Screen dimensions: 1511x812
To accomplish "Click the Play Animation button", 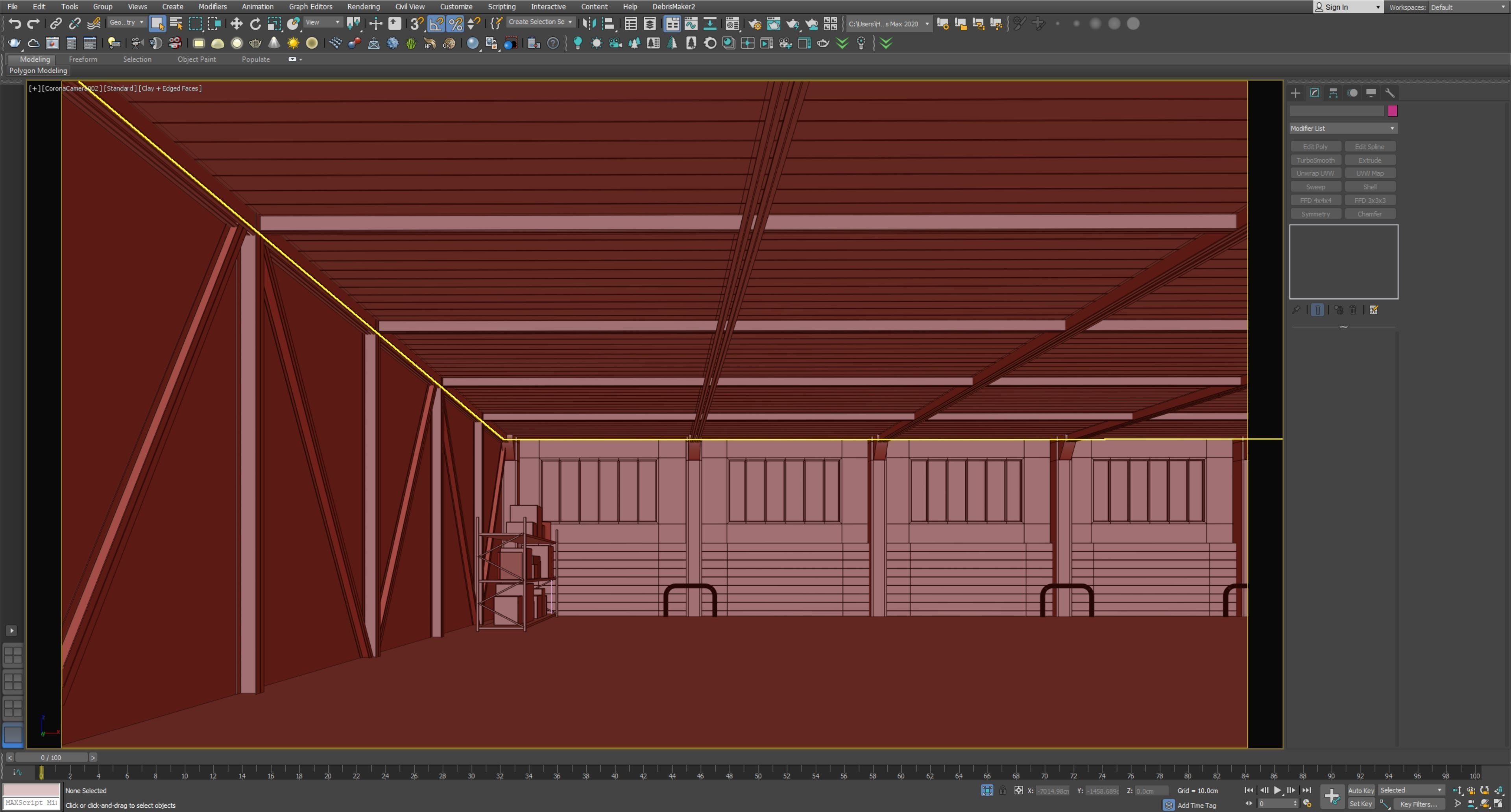I will [1277, 790].
